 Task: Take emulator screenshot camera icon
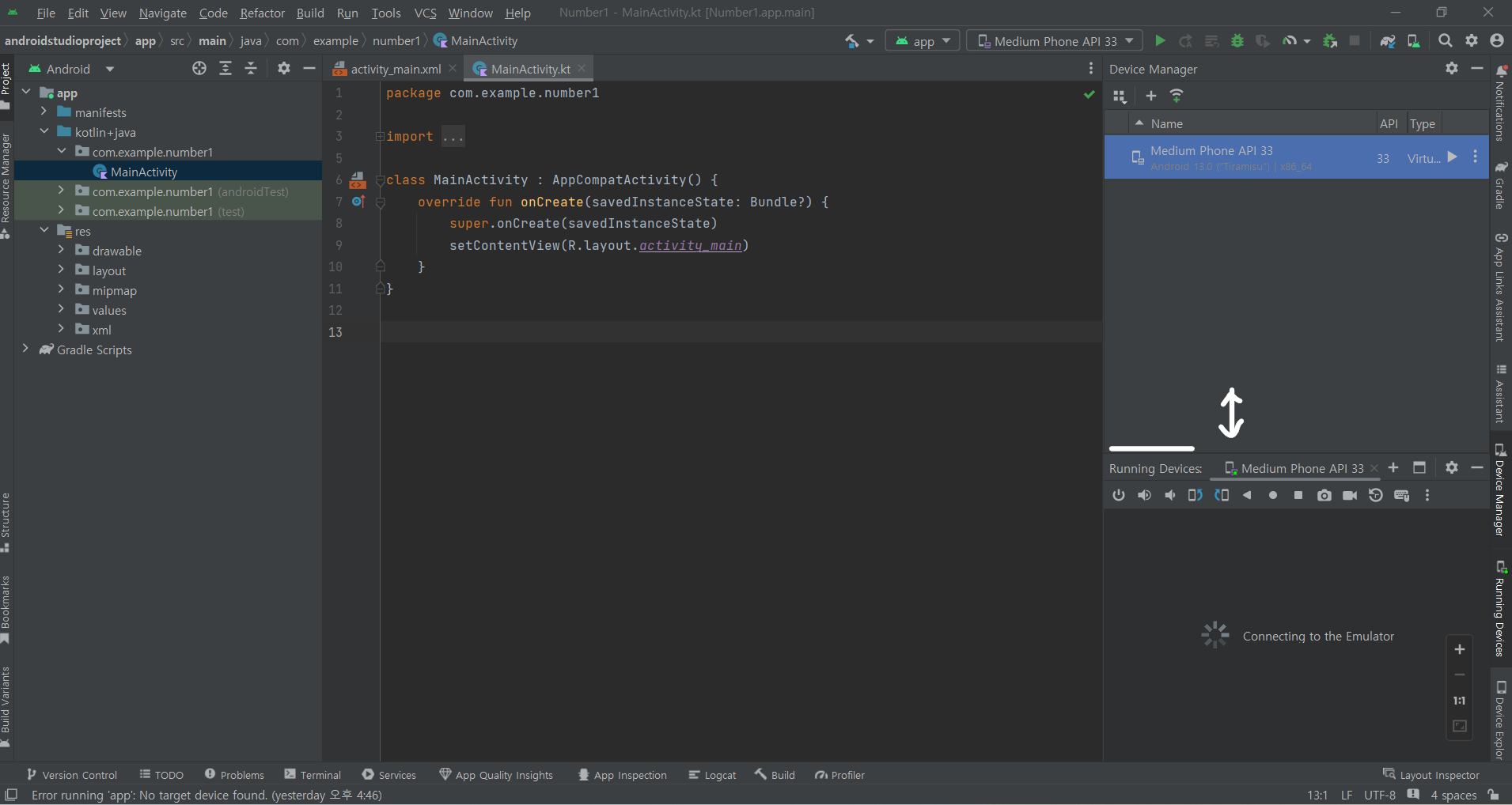point(1324,495)
